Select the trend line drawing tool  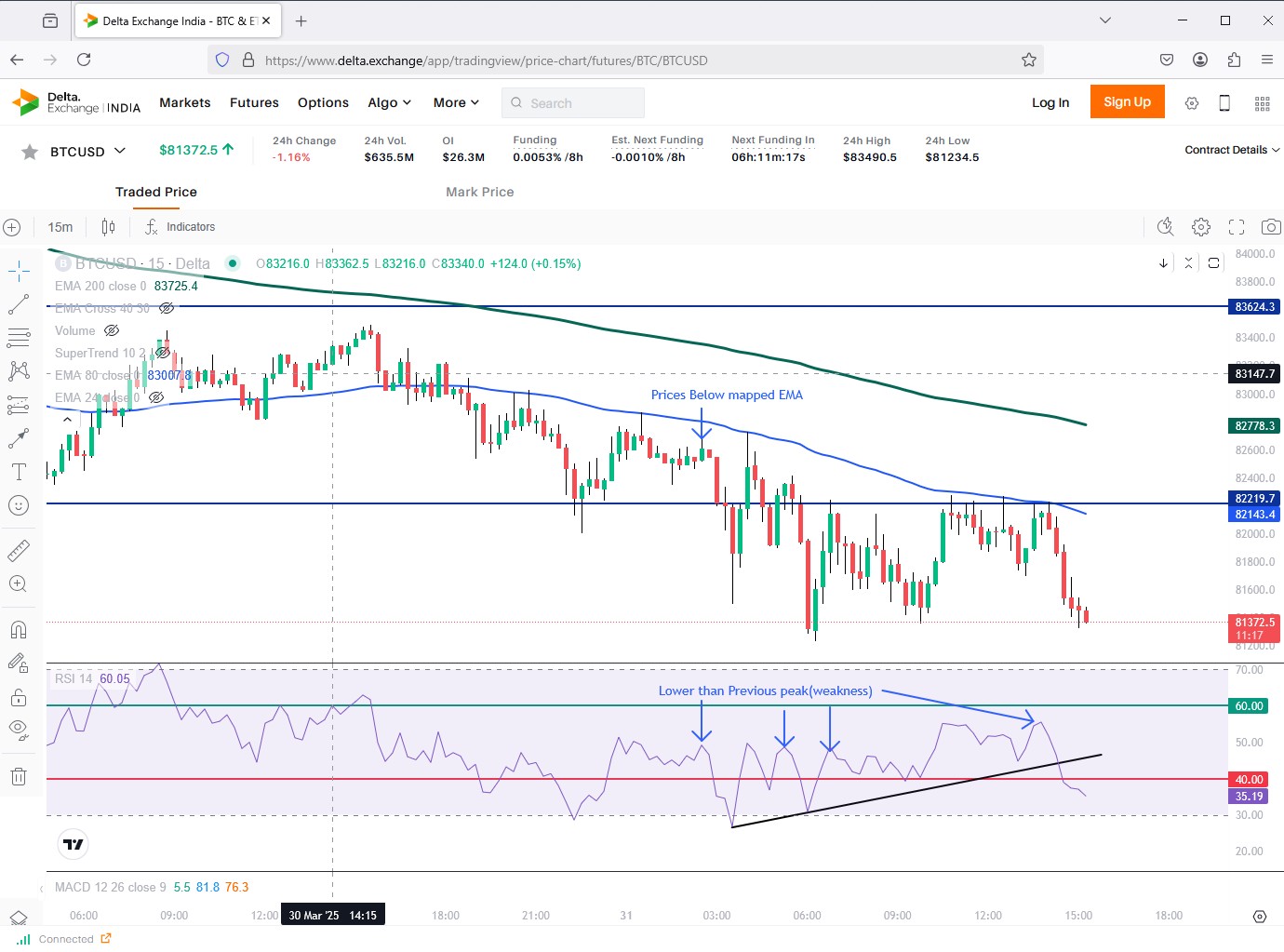point(19,304)
